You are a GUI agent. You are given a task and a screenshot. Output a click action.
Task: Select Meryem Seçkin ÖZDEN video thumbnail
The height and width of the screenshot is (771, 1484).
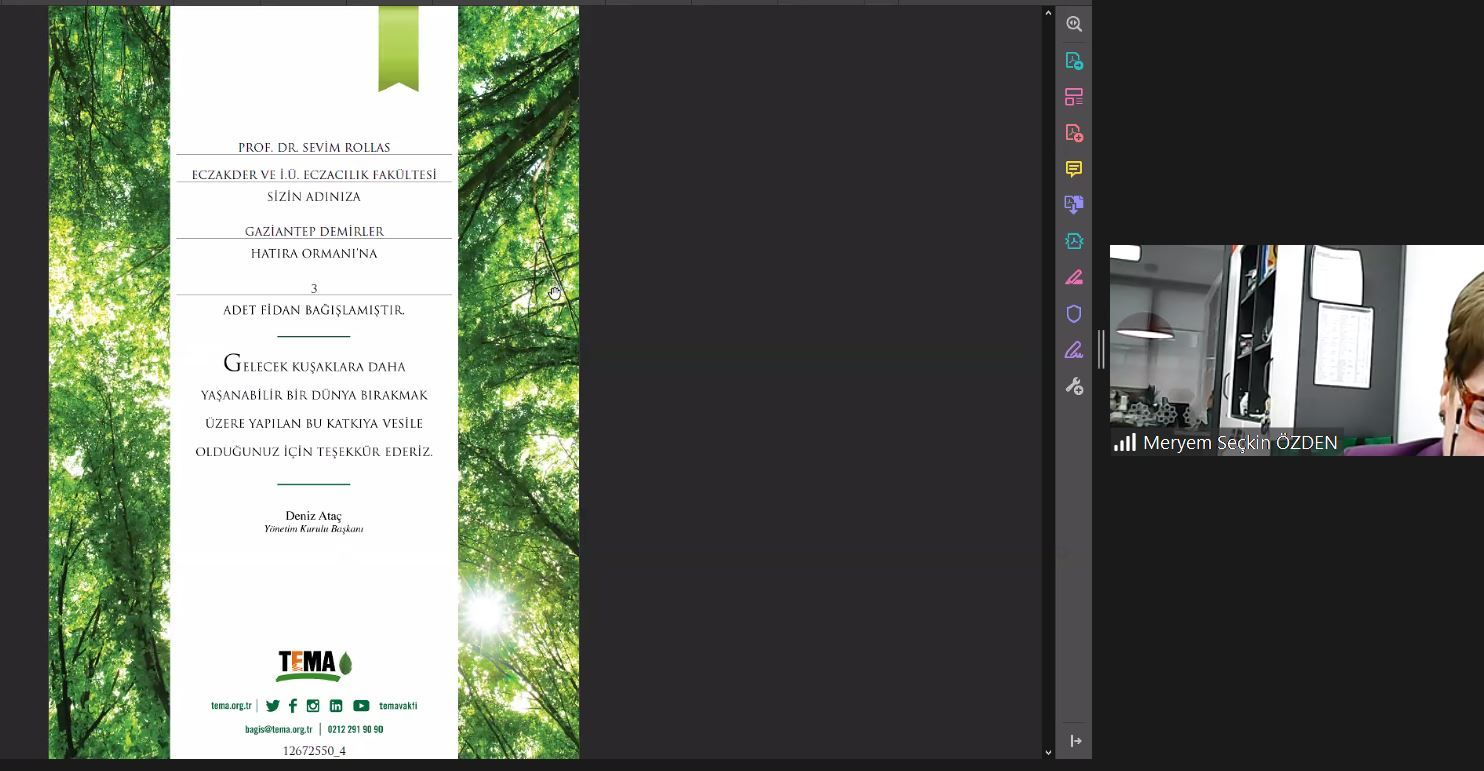[x=1296, y=350]
